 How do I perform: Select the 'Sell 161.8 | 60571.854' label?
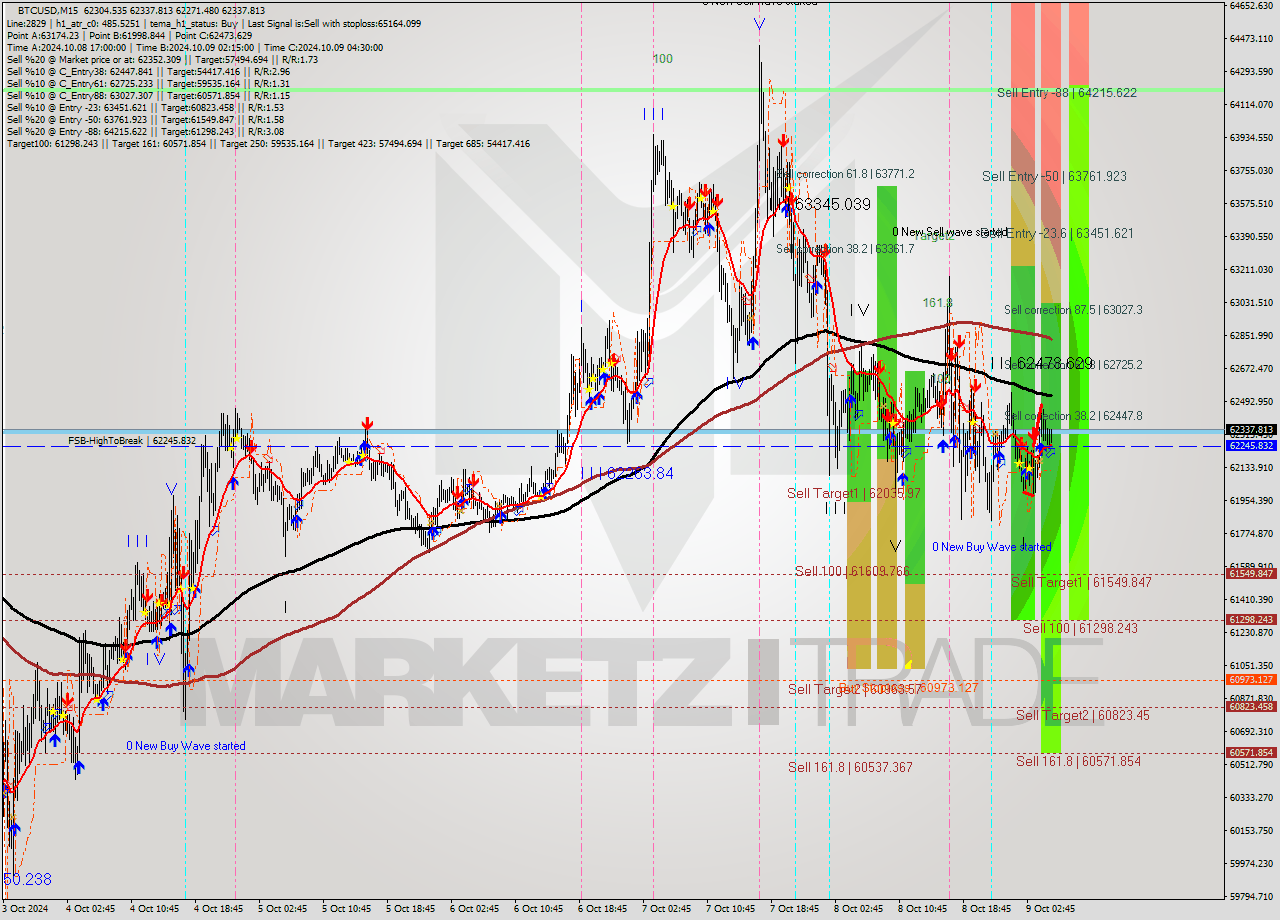(1078, 761)
